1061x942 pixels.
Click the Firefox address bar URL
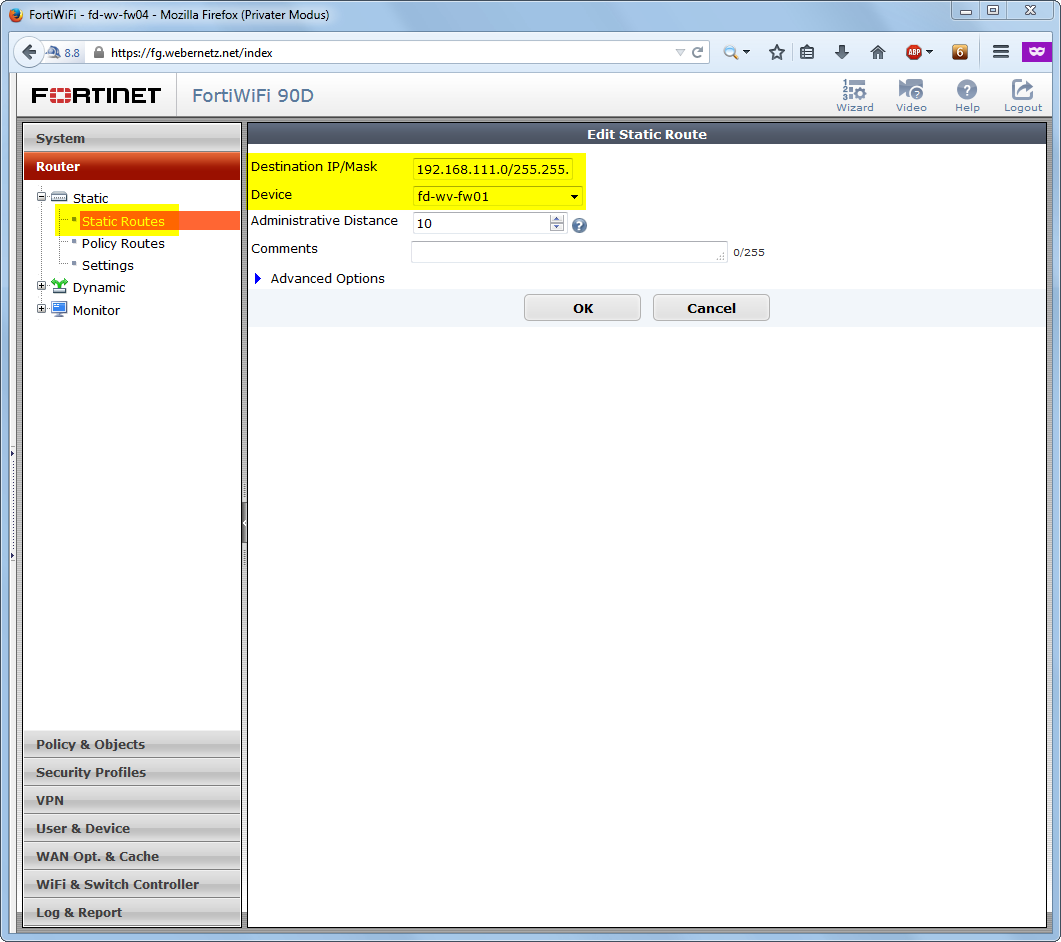pyautogui.click(x=191, y=53)
